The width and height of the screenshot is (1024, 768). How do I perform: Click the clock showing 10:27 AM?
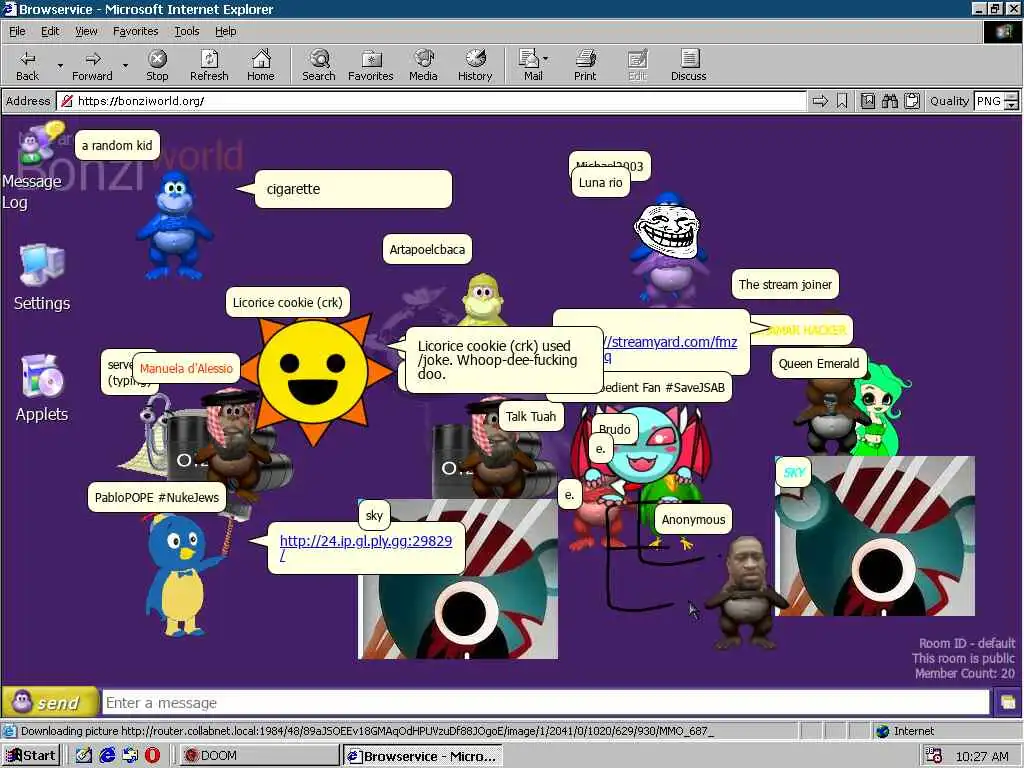pyautogui.click(x=982, y=756)
